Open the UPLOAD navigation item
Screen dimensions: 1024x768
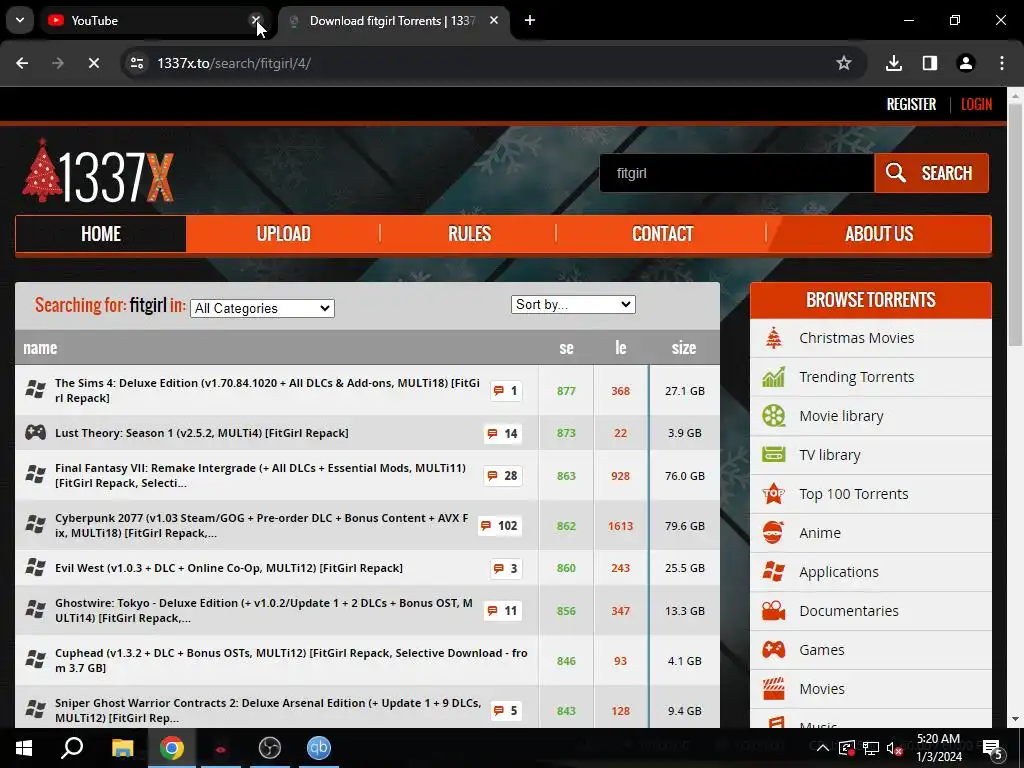pos(283,234)
